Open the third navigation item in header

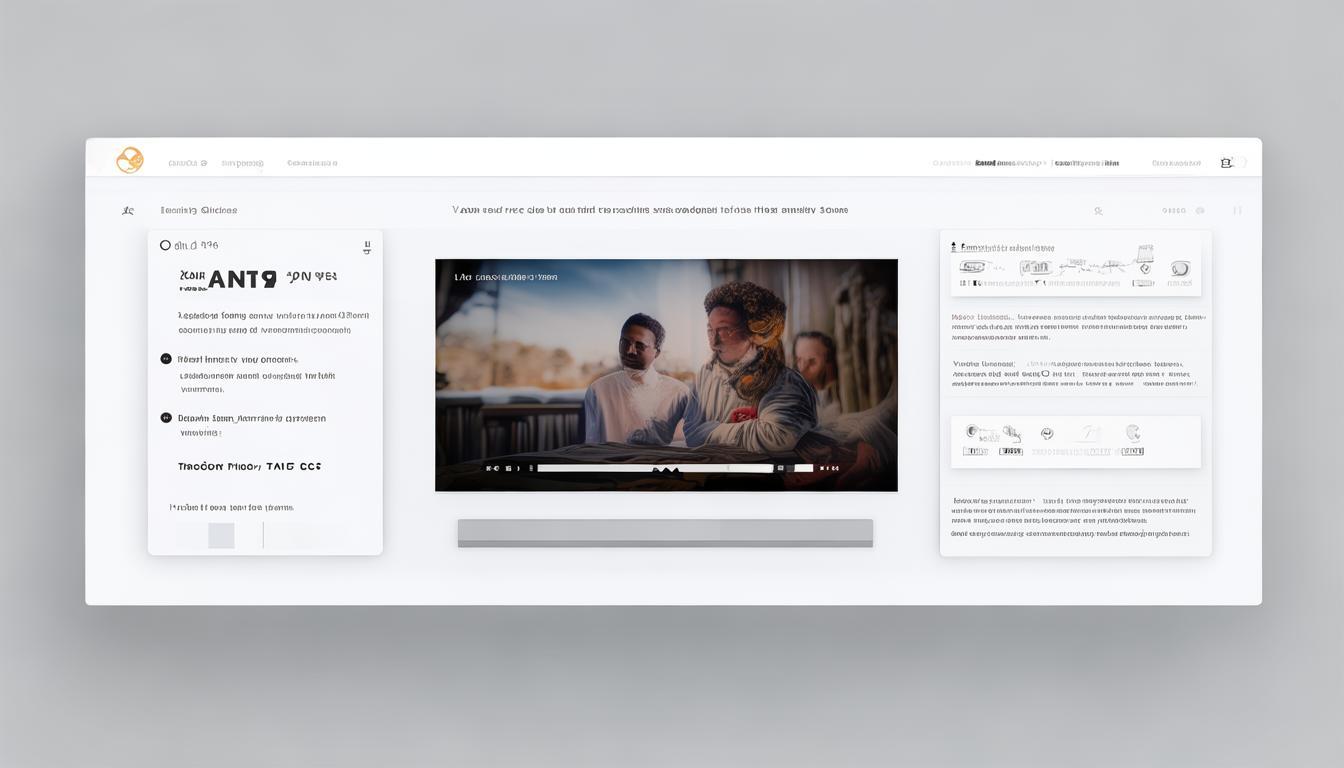click(x=312, y=163)
